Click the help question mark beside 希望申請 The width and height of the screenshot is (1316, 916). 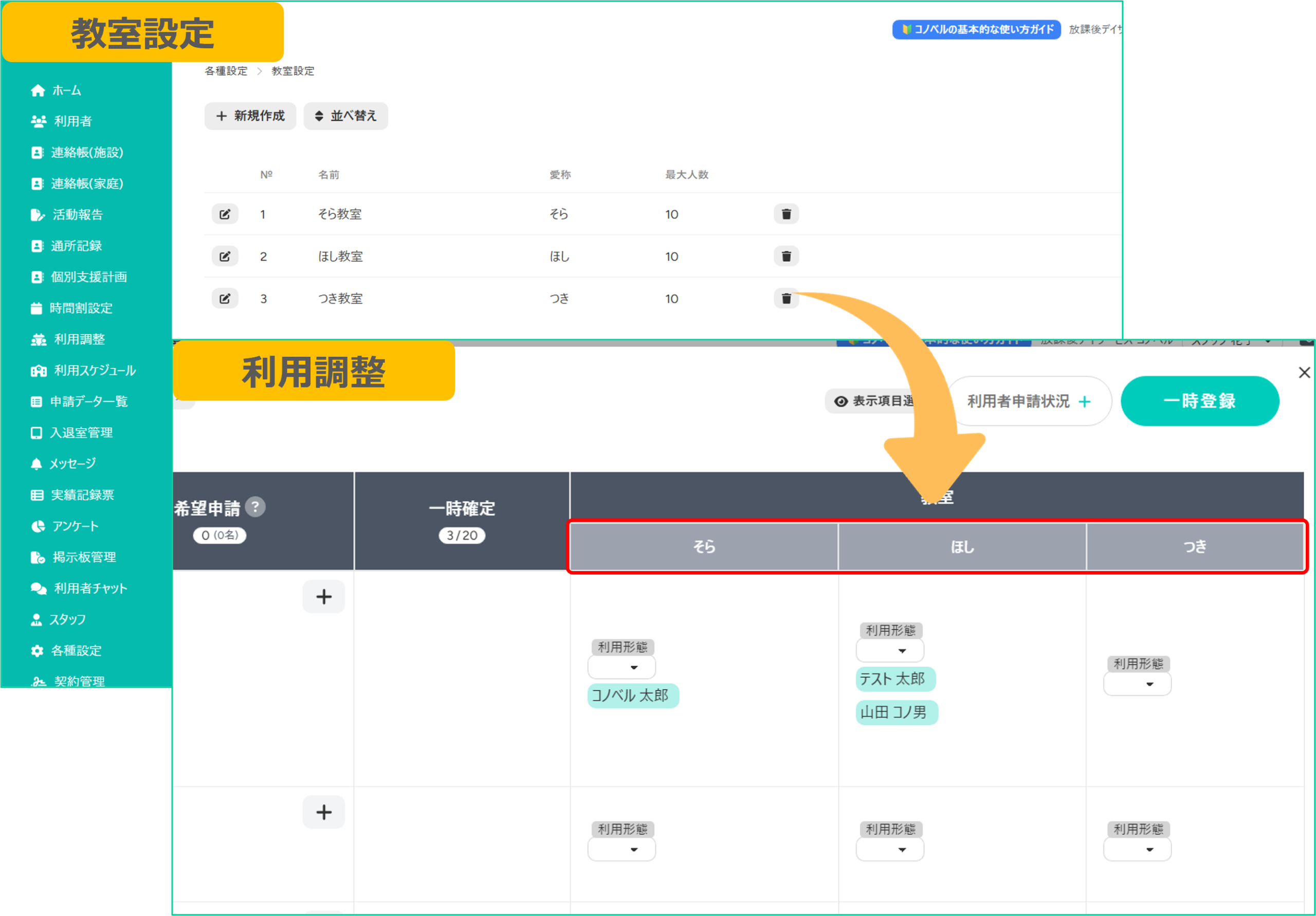(255, 507)
